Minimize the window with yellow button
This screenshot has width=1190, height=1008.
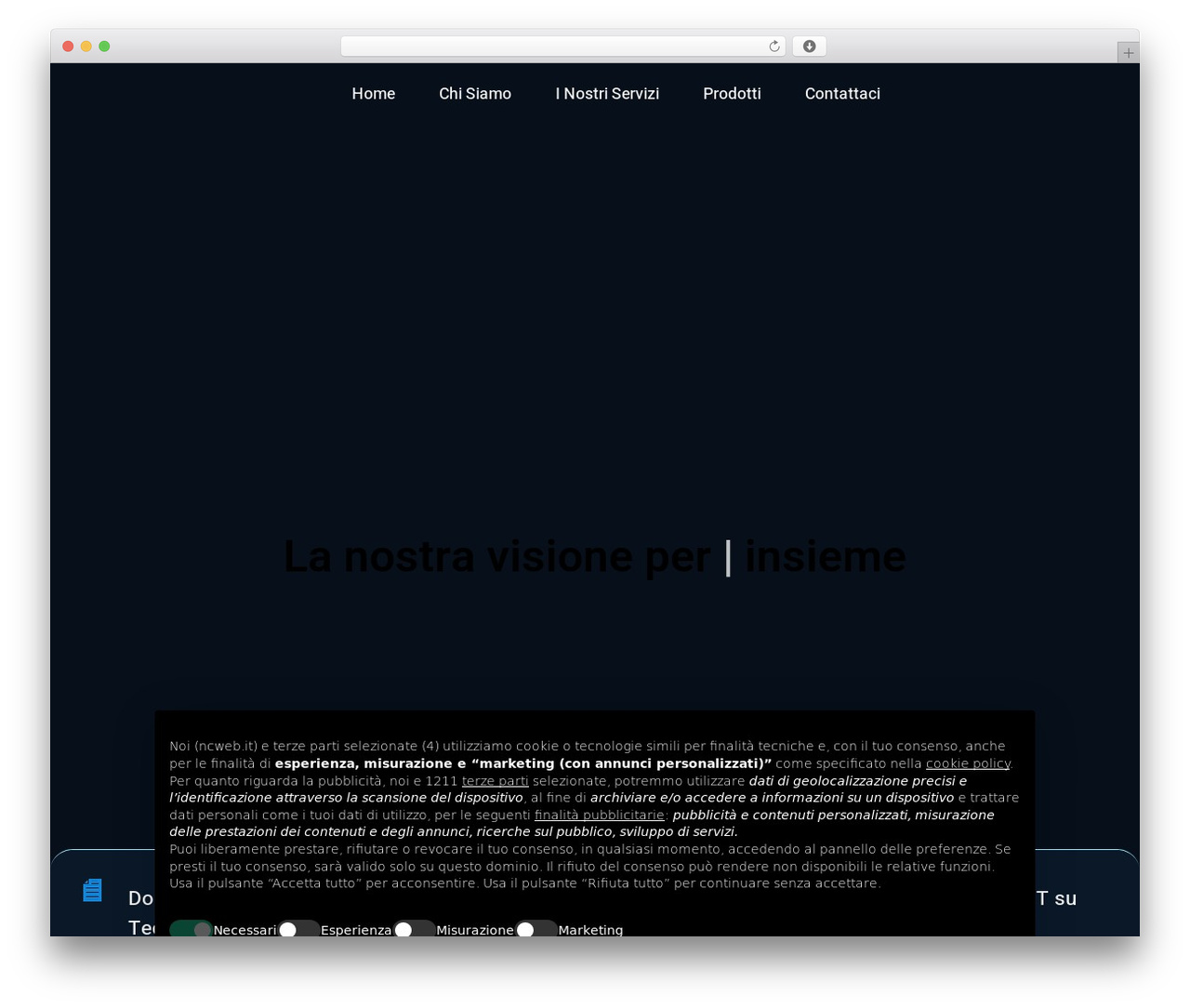pos(86,46)
